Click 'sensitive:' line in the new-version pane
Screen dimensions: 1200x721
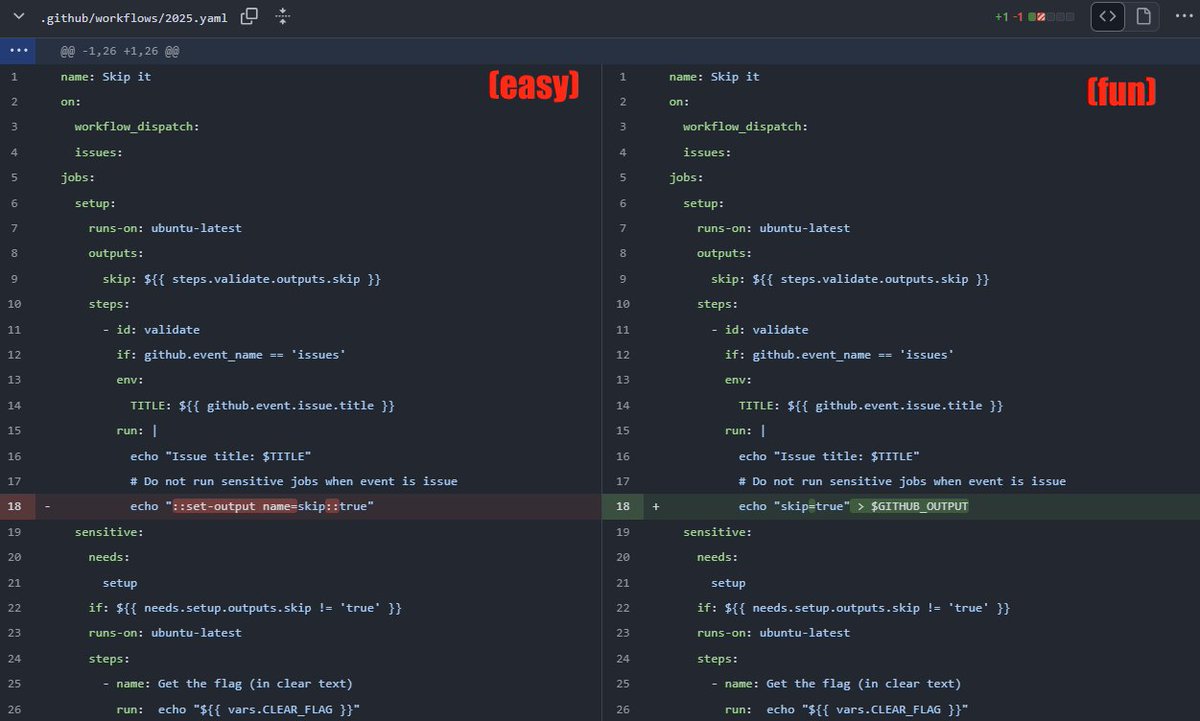coord(717,532)
